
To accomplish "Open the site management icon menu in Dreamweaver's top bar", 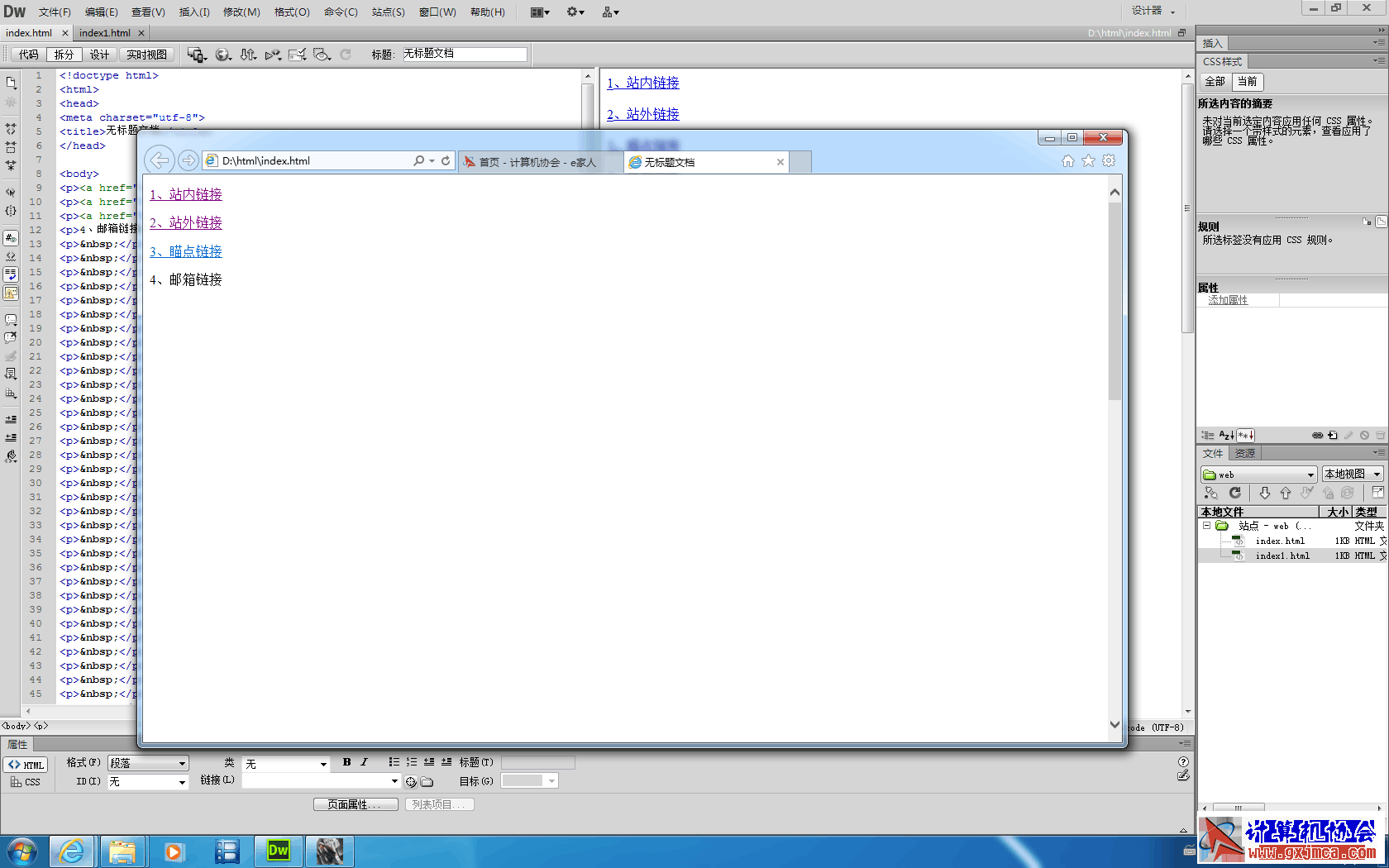I will tap(611, 12).
